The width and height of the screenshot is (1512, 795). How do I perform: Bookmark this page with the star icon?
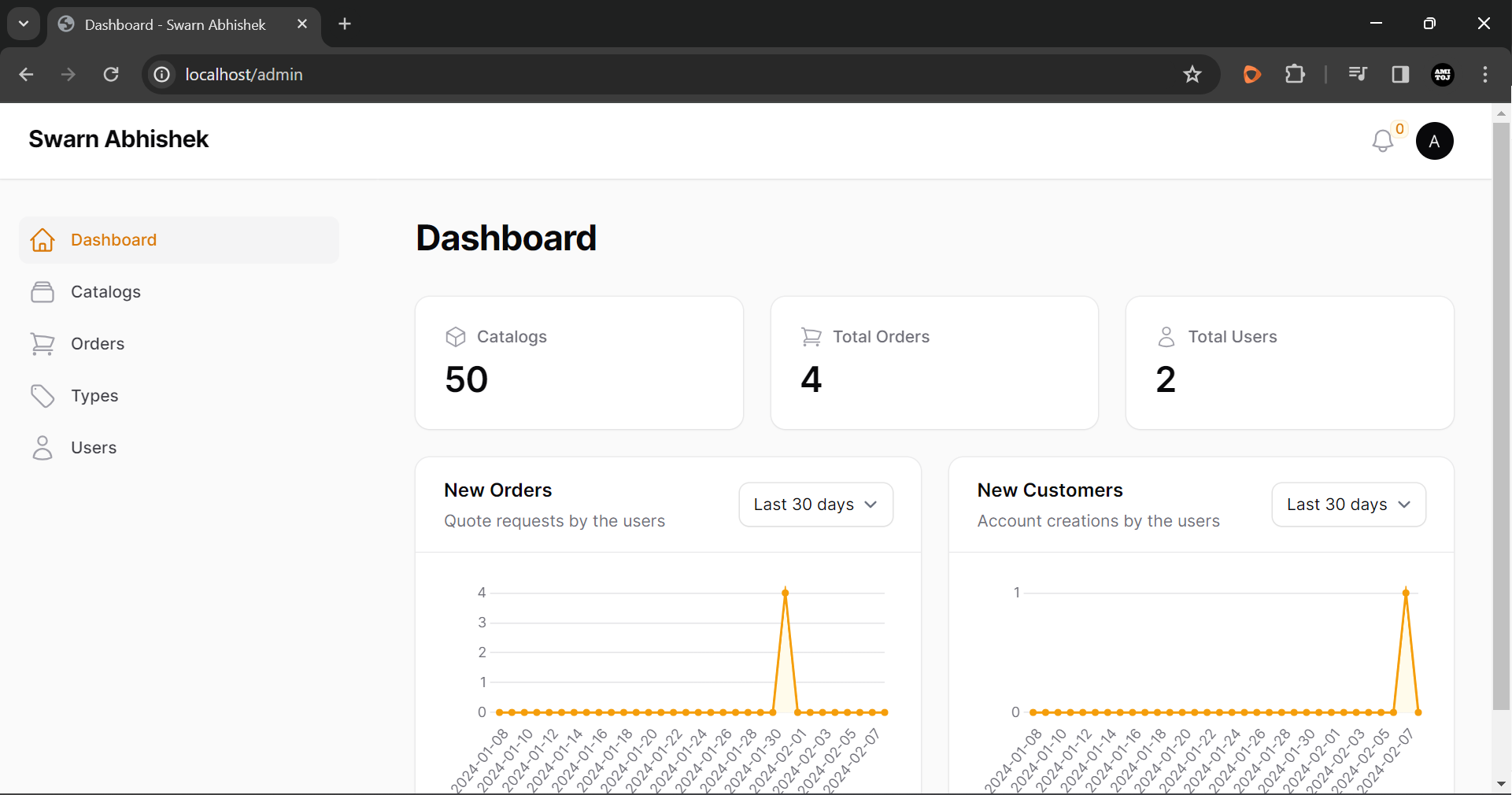pyautogui.click(x=1192, y=74)
